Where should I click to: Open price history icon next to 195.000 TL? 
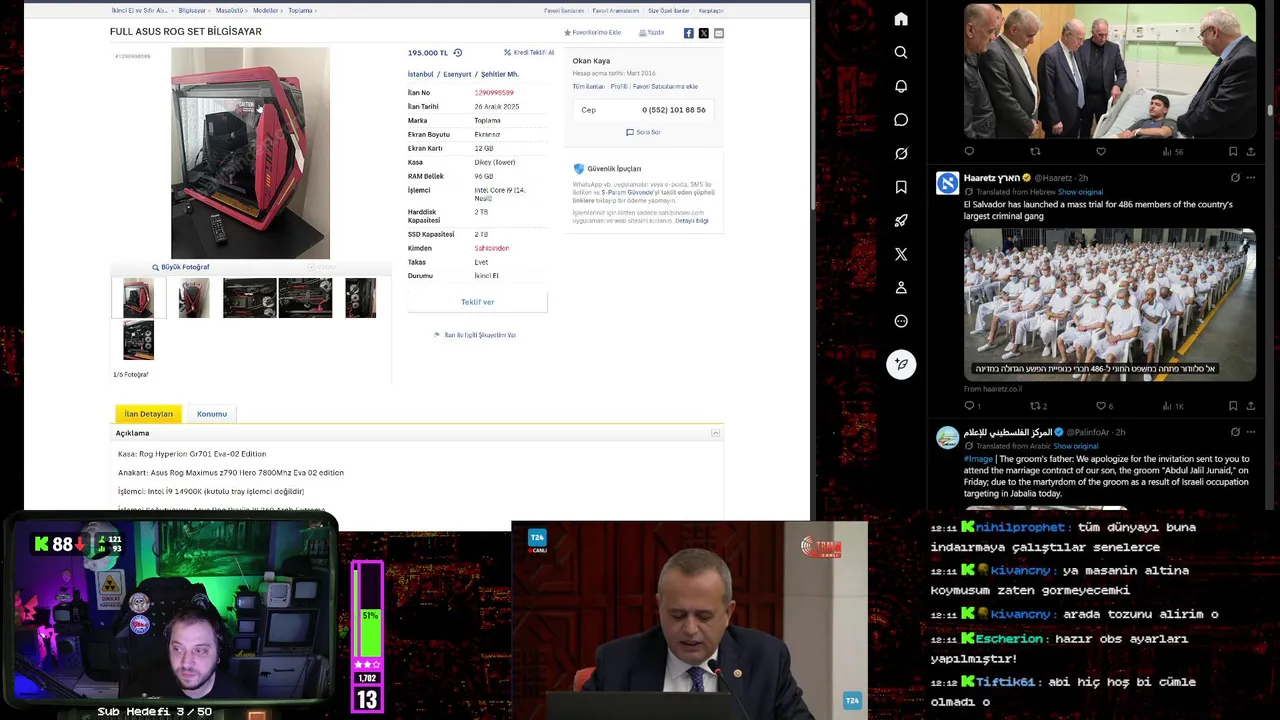457,53
